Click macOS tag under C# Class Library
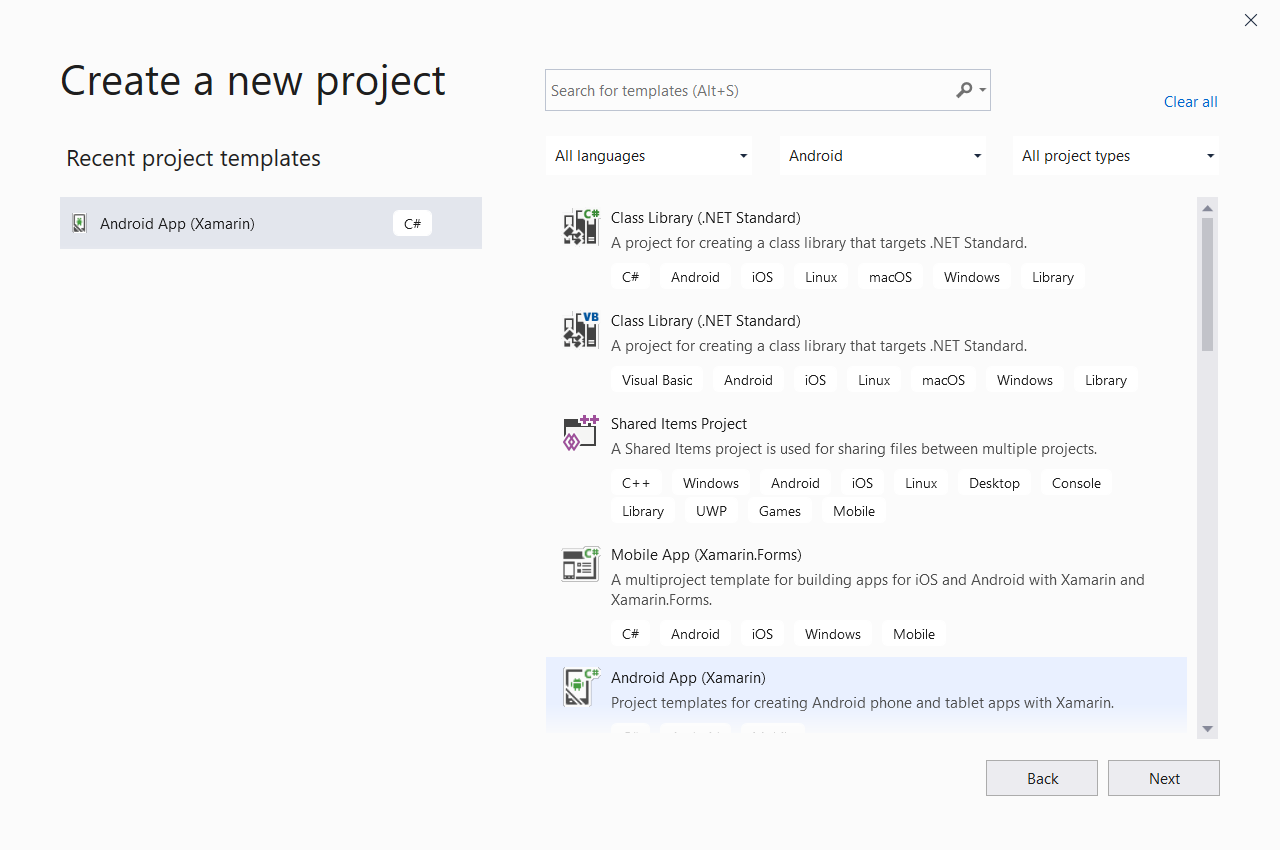The image size is (1280, 850). [890, 277]
